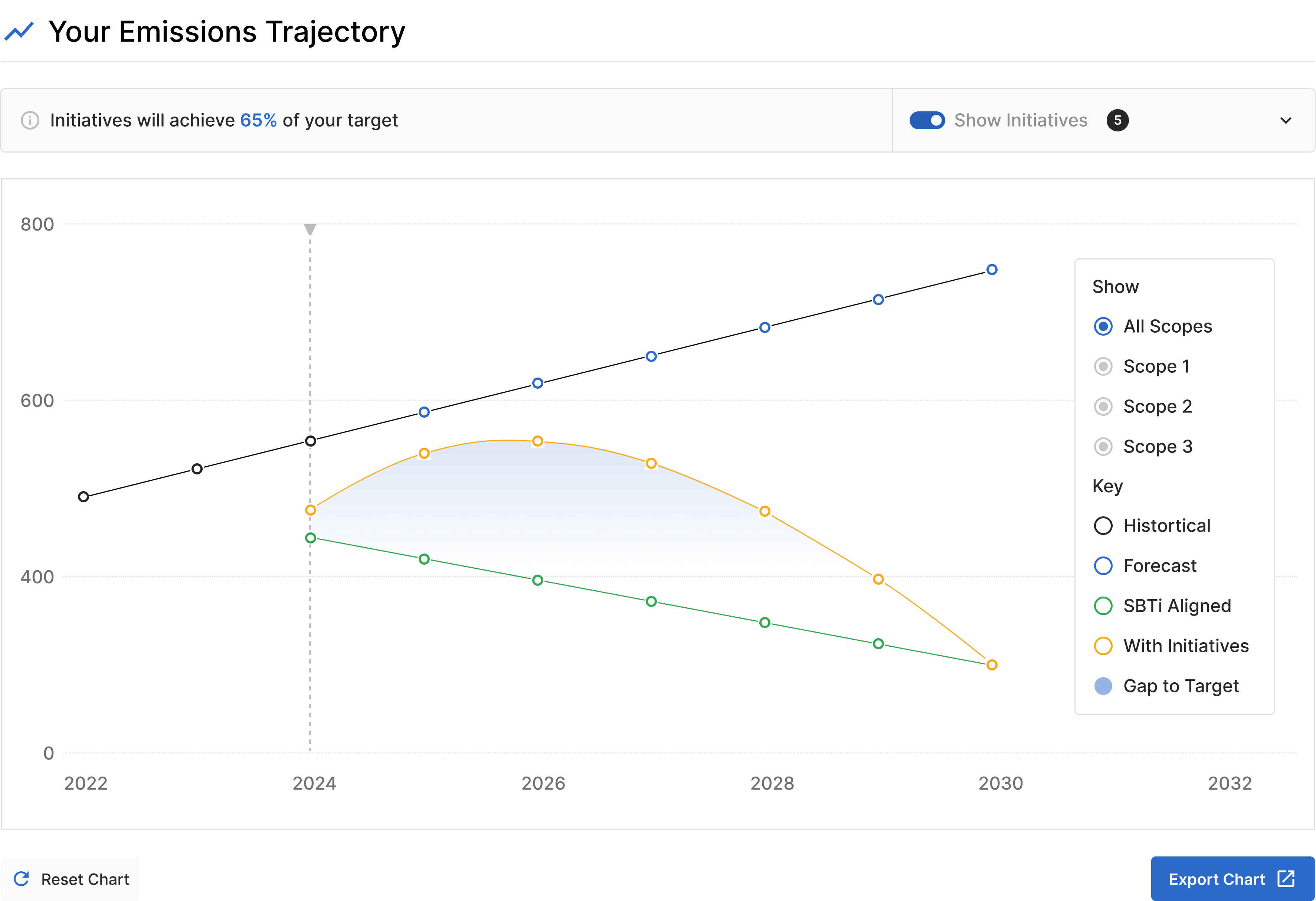Toggle the Show Initiatives switch off
This screenshot has height=901, width=1316.
[x=927, y=121]
